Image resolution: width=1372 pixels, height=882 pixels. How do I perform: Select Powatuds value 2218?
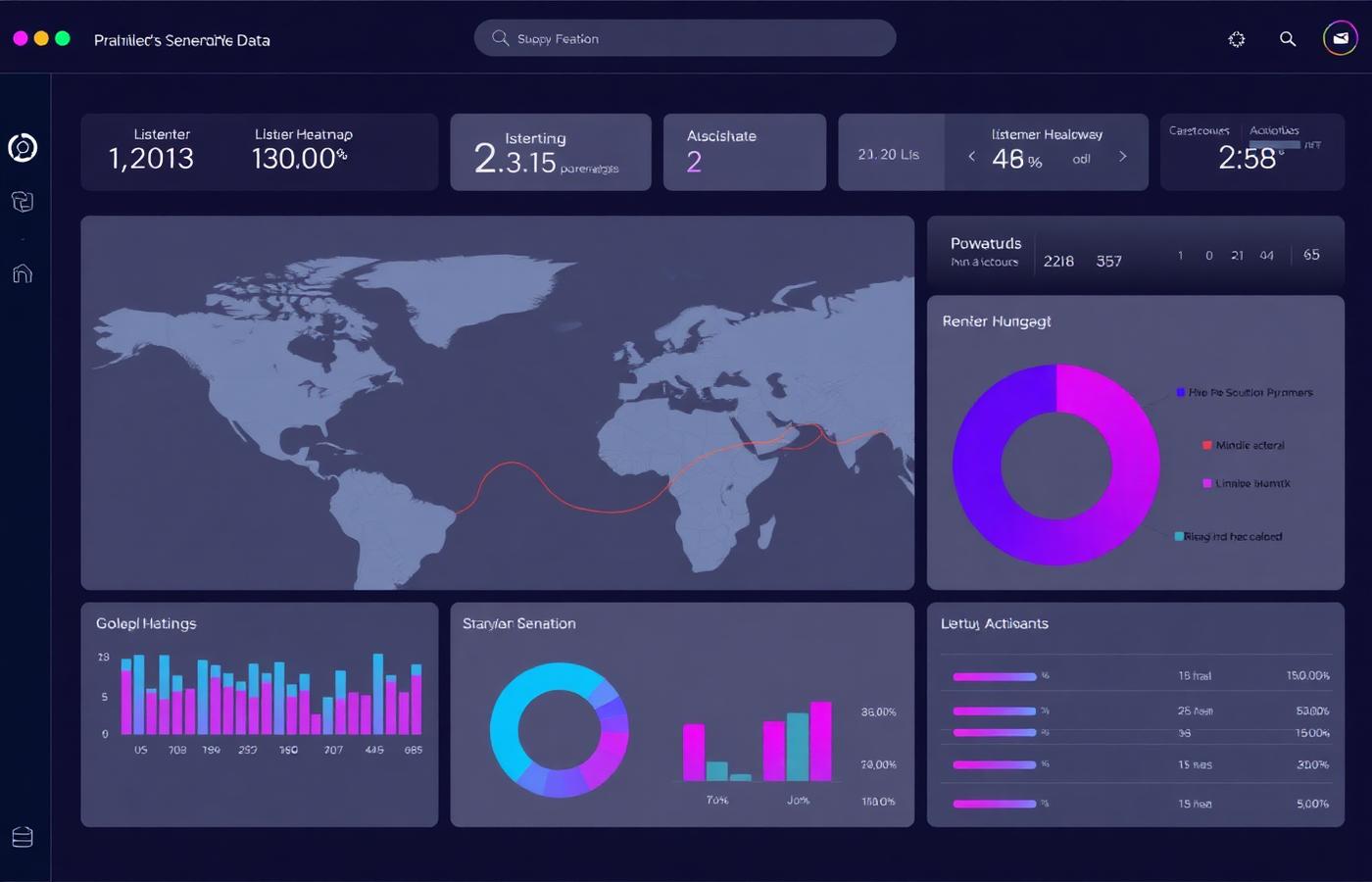tap(1058, 262)
